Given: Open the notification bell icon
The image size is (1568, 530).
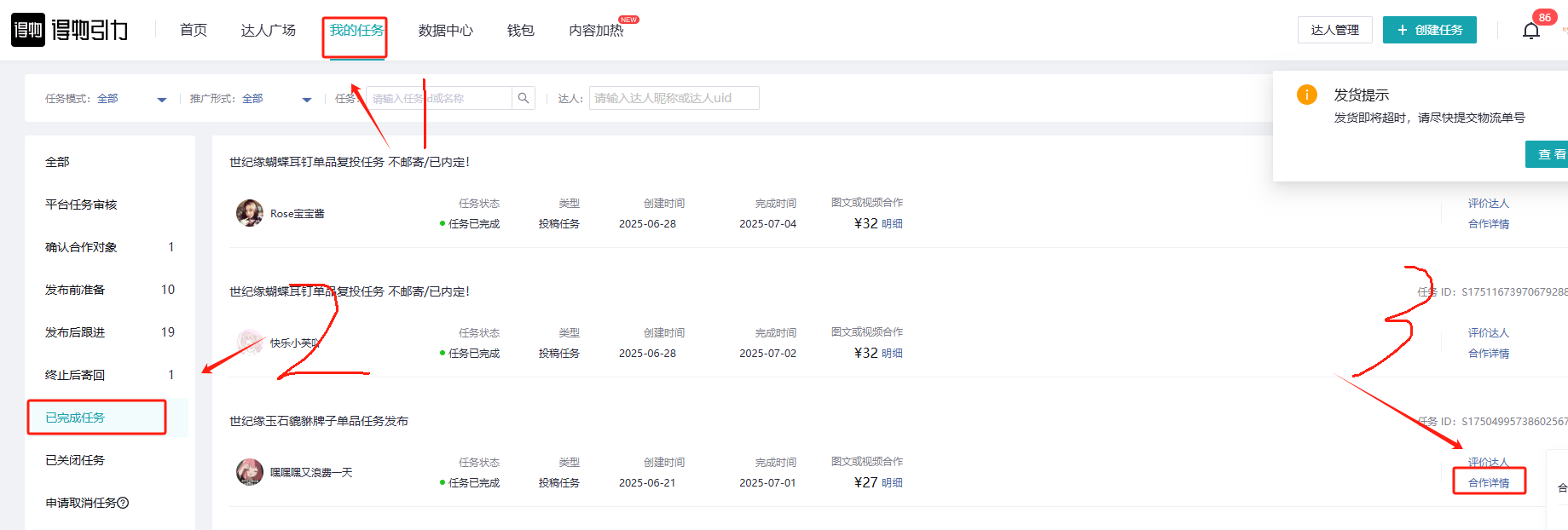Looking at the screenshot, I should click(x=1530, y=32).
